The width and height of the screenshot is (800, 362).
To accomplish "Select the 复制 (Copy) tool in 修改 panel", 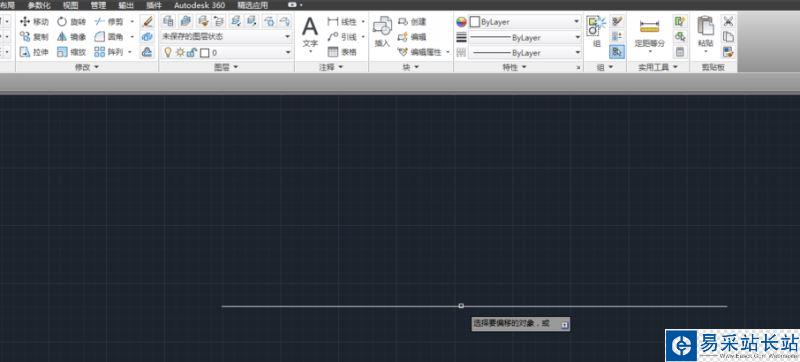I will pyautogui.click(x=34, y=37).
